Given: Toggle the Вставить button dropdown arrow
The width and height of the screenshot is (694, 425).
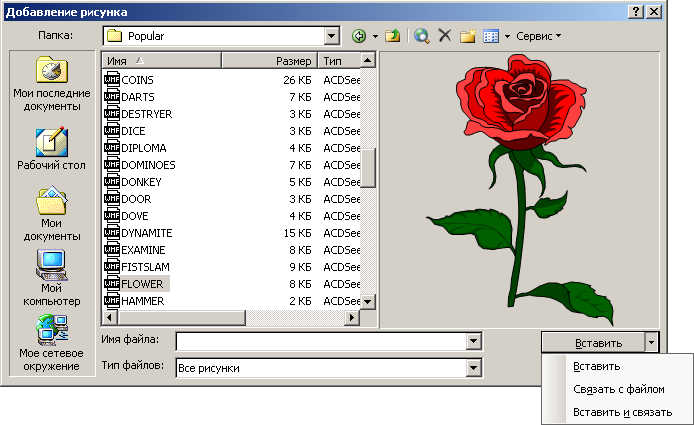Looking at the screenshot, I should (x=652, y=343).
